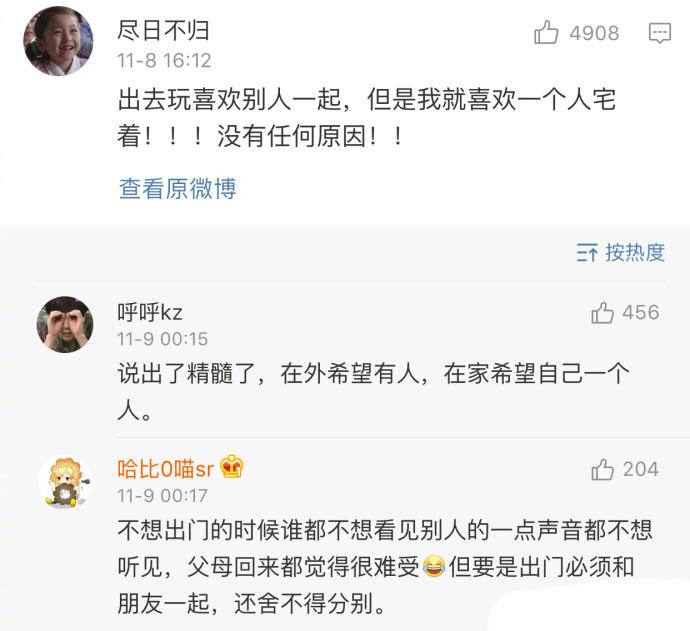Open the 按热度 sort order selector
The width and height of the screenshot is (690, 631).
(x=621, y=253)
